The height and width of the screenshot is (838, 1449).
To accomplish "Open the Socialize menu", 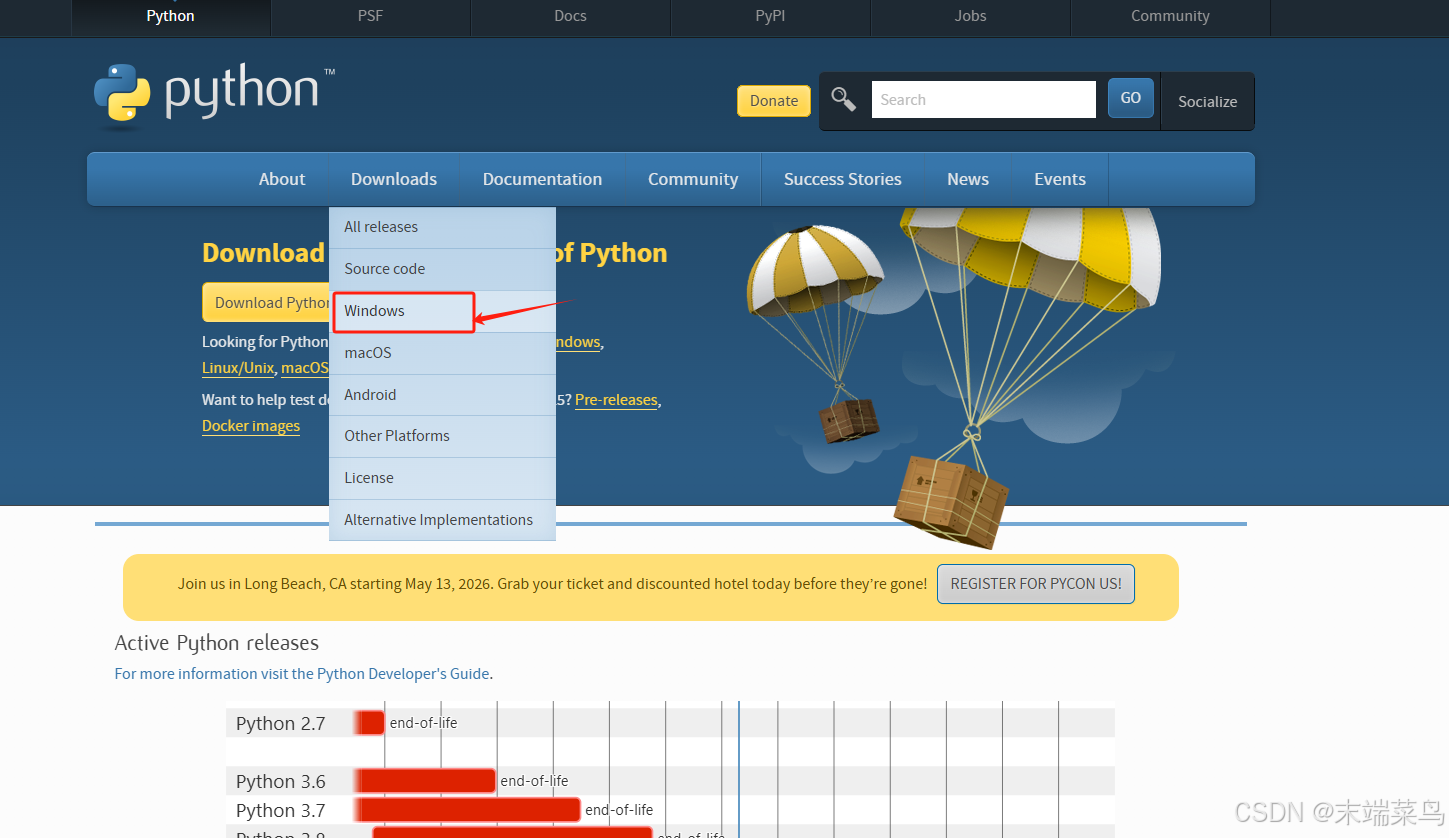I will click(x=1207, y=101).
